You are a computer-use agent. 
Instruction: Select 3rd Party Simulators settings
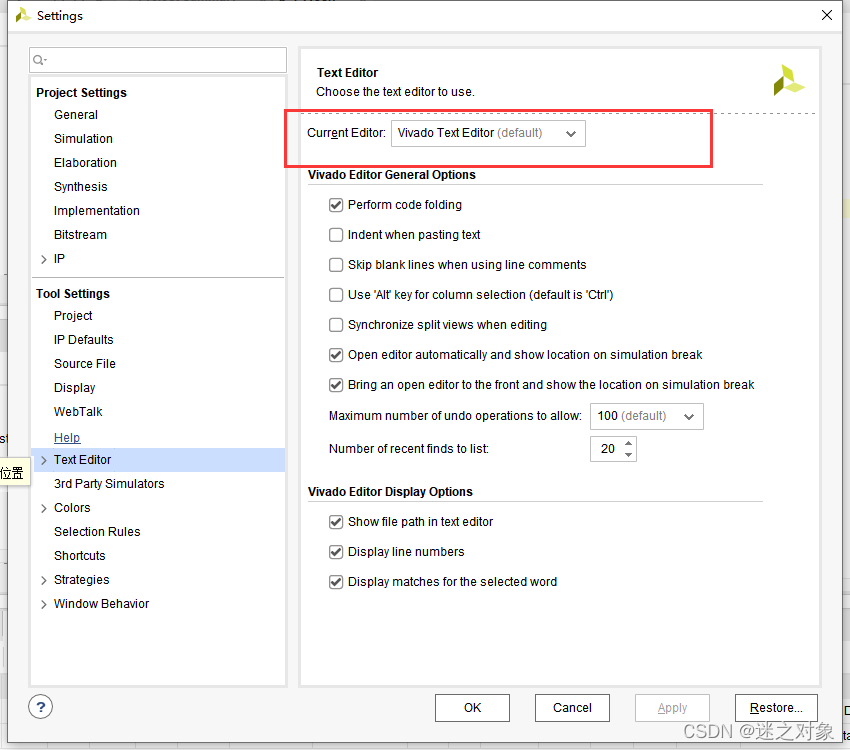pos(109,484)
